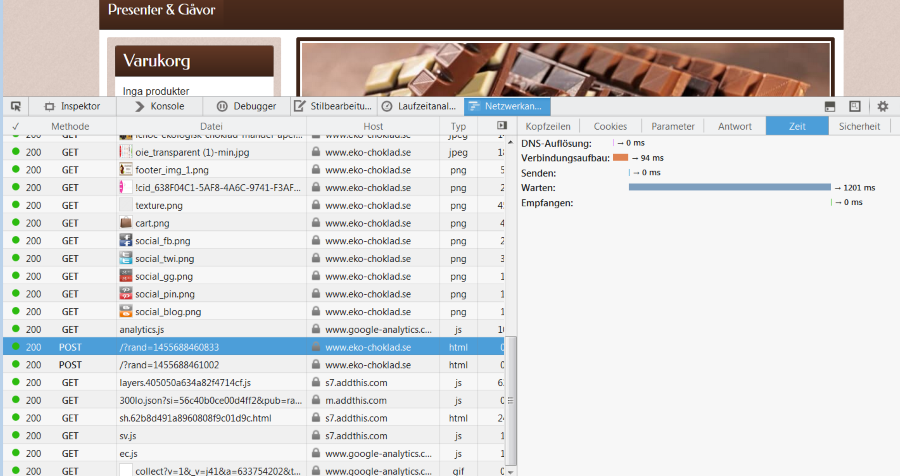Click lock icon in analytics.js row
The image size is (900, 476).
tap(316, 330)
